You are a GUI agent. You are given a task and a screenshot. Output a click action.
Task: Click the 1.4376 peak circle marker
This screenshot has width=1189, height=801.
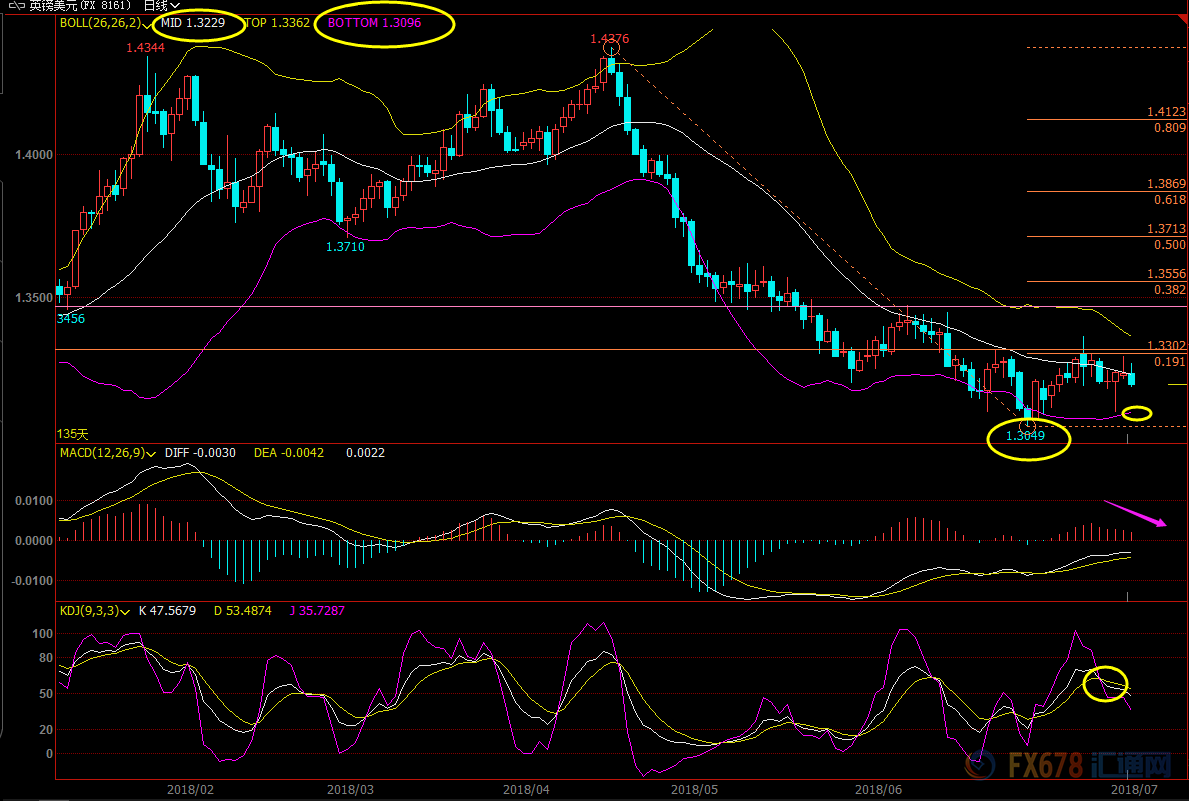click(612, 46)
